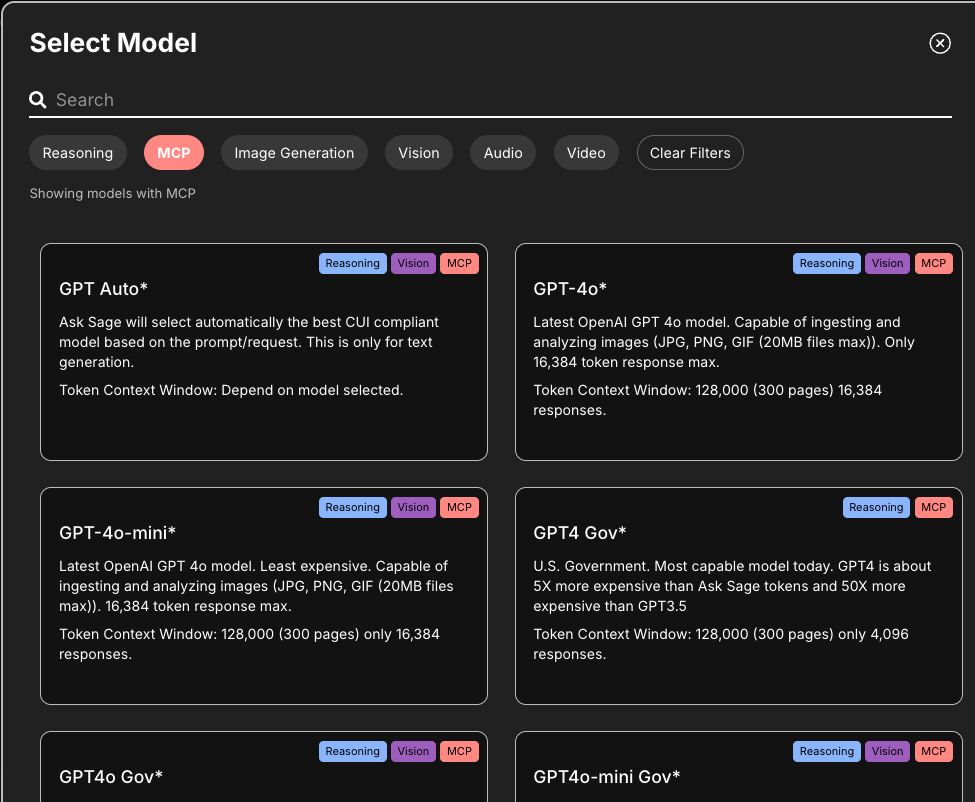Select the GPT Auto* model card
Viewport: 975px width, 802px height.
[x=264, y=352]
